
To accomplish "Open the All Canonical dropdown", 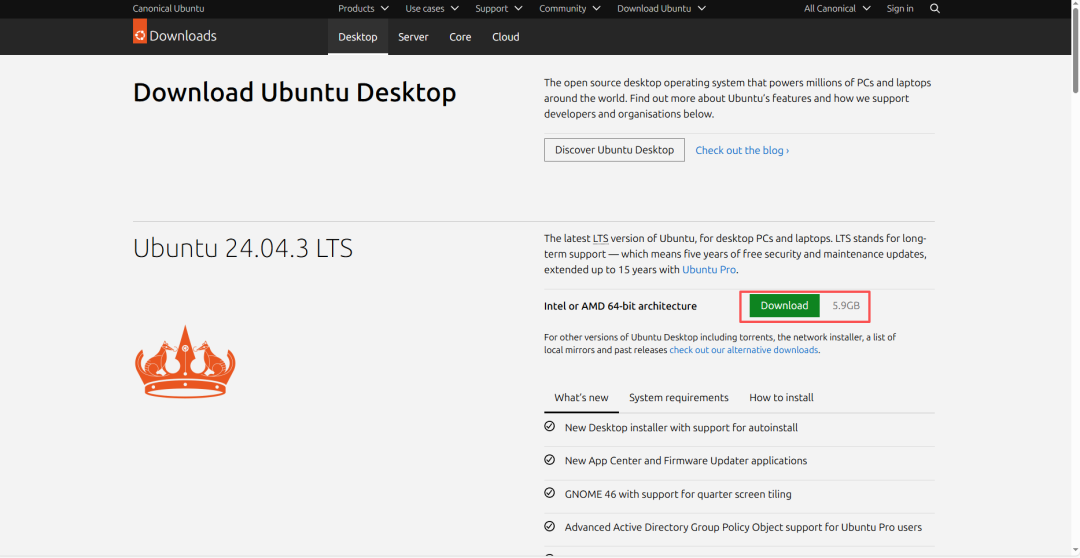I will (x=837, y=9).
